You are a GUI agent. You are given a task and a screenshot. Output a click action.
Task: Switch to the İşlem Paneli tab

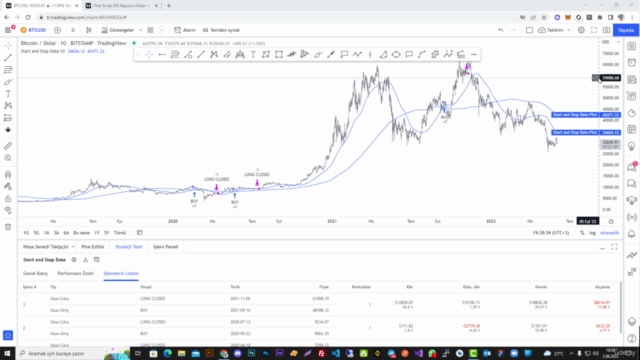pos(166,247)
